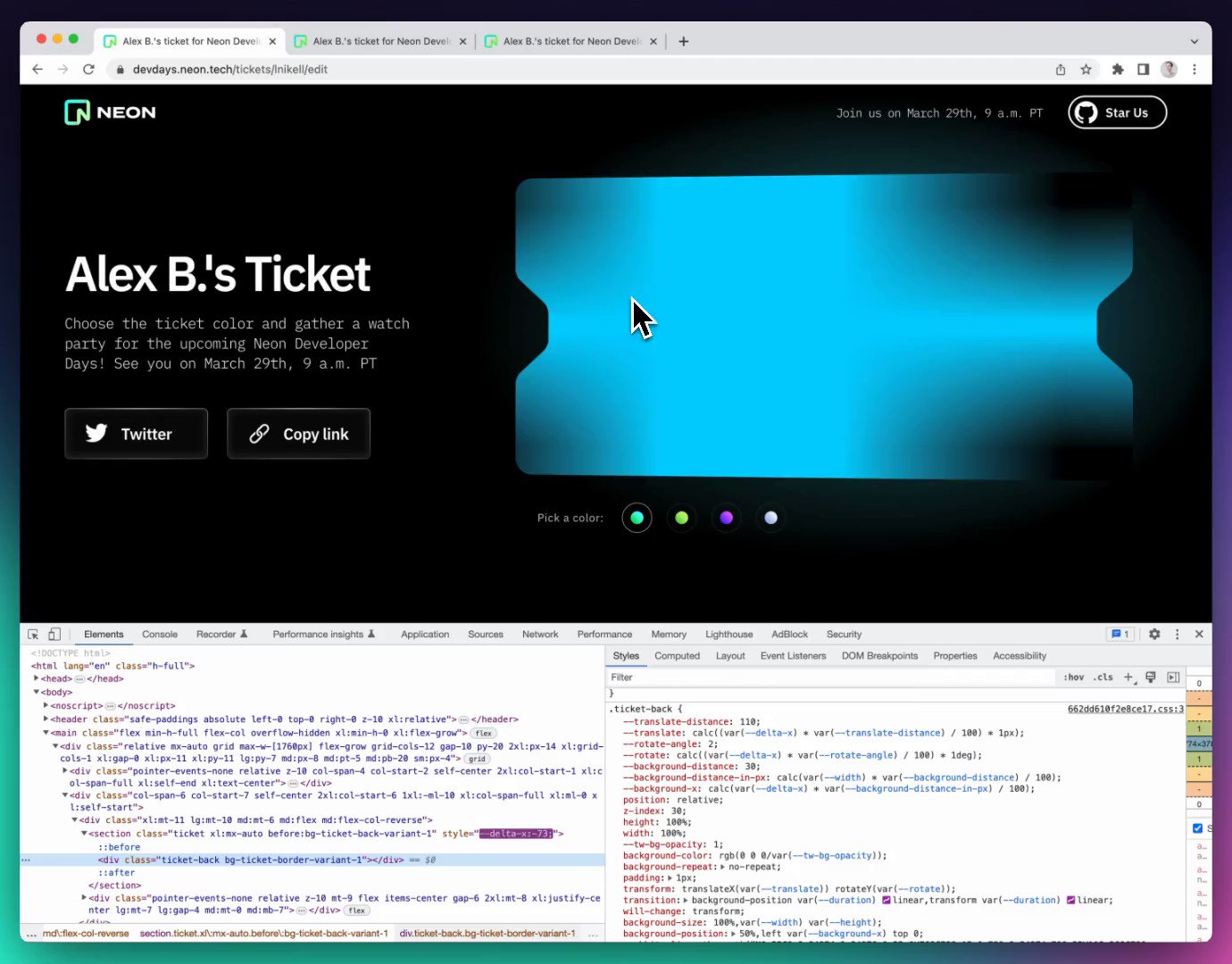1232x964 pixels.
Task: Open the Chrome three-dot menu
Action: (x=1195, y=69)
